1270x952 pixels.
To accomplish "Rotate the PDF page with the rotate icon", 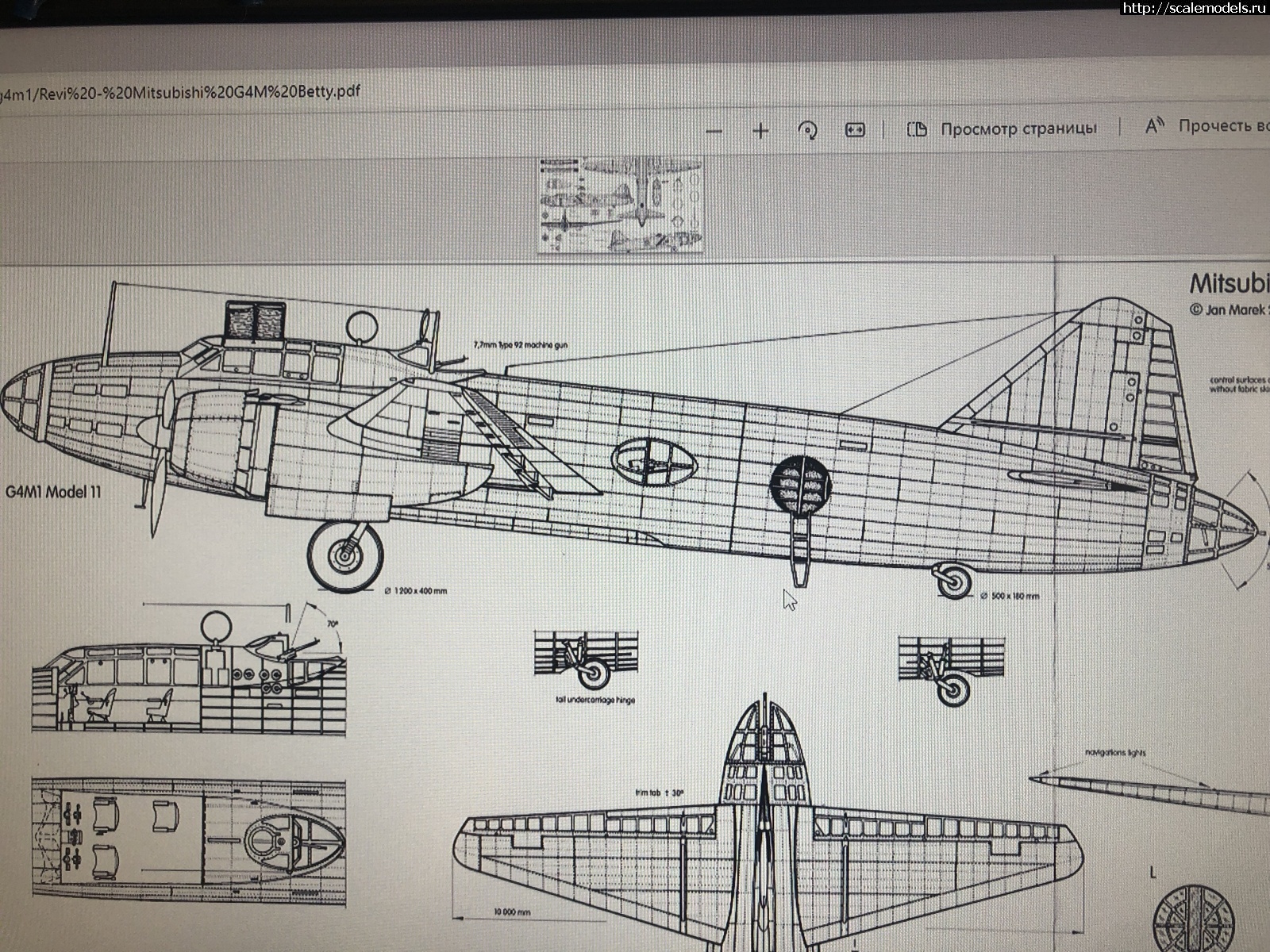I will point(808,131).
